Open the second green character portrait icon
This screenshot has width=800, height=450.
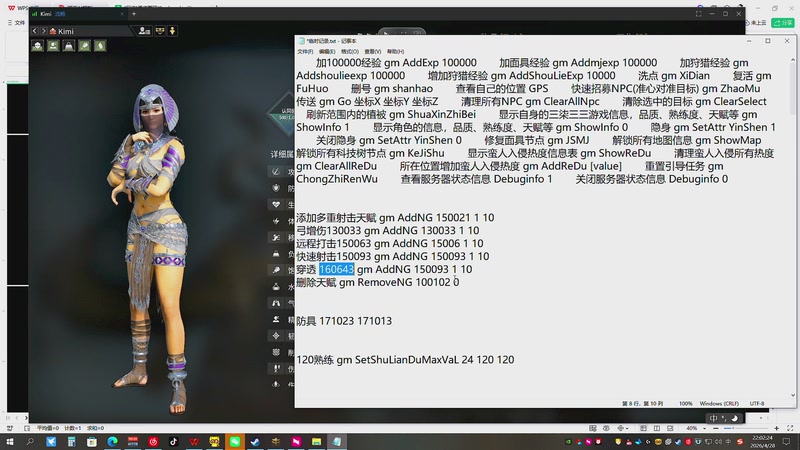click(53, 46)
